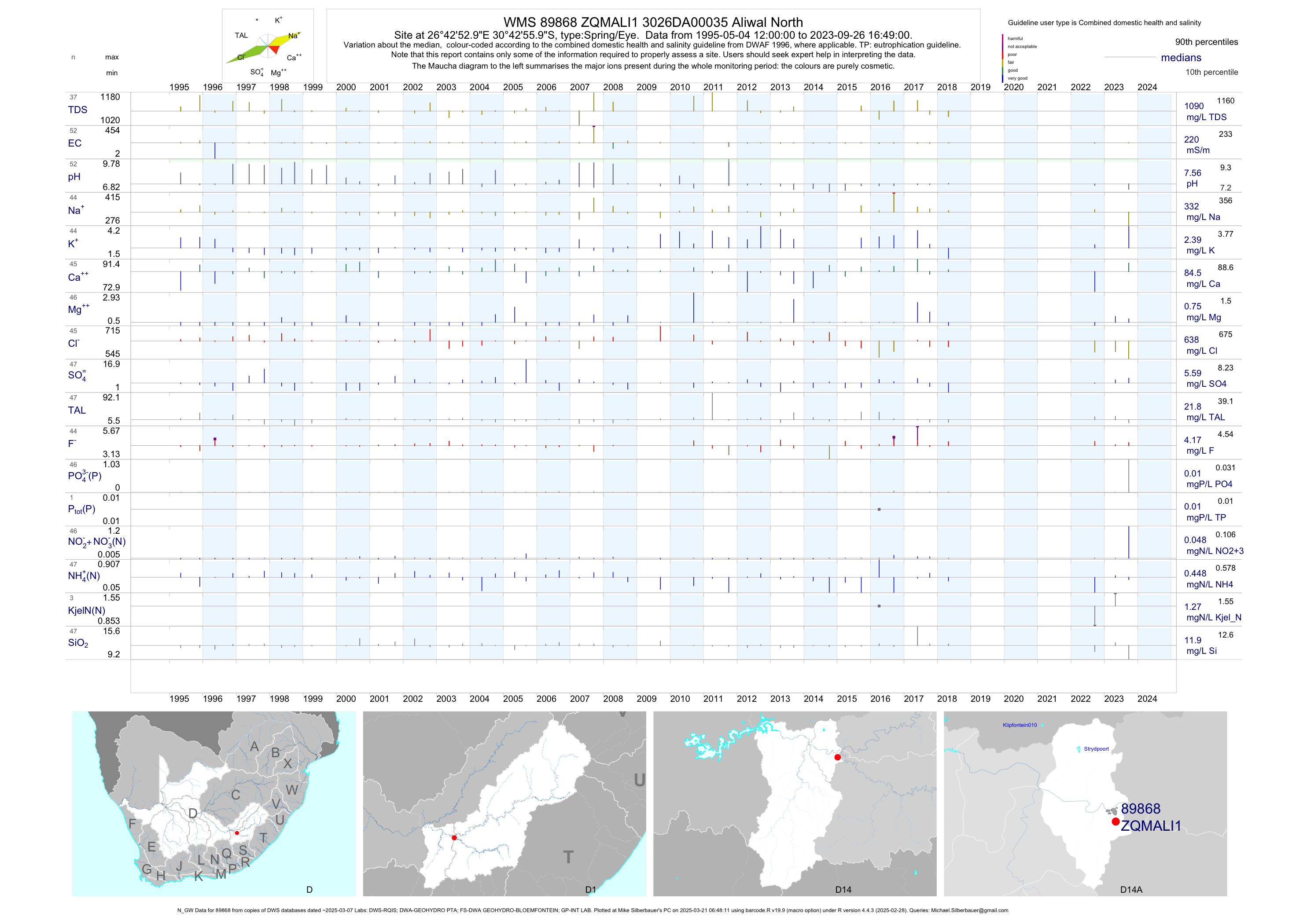Image resolution: width=1307 pixels, height=924 pixels.
Task: Click the Klipfontein010 map label
Action: pos(1020,725)
